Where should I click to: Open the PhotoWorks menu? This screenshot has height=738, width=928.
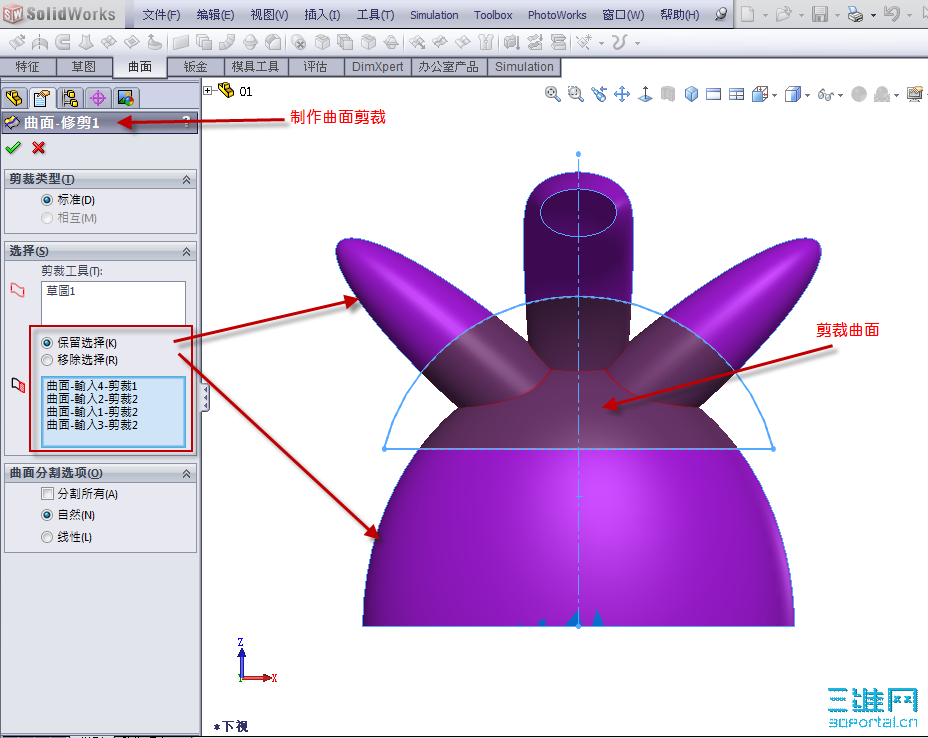pos(557,15)
